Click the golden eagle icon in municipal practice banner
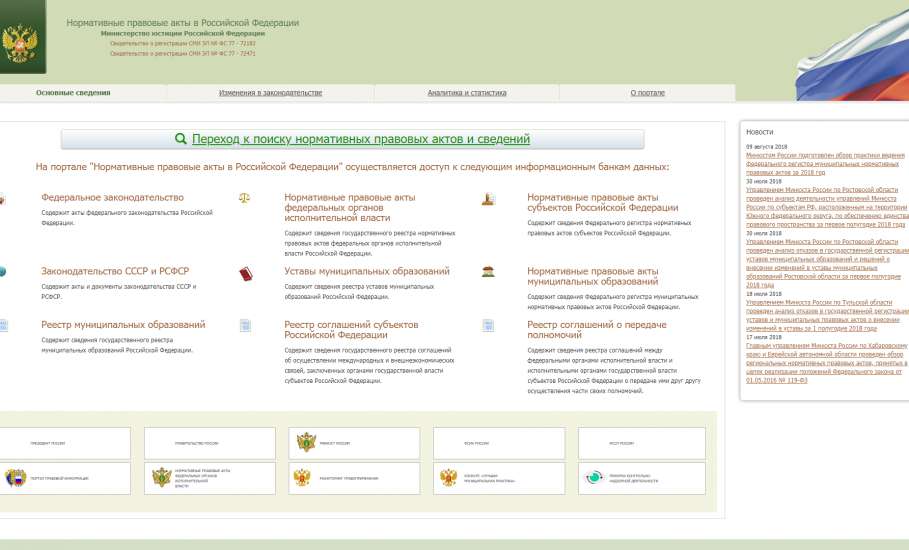The image size is (909, 550). click(448, 478)
